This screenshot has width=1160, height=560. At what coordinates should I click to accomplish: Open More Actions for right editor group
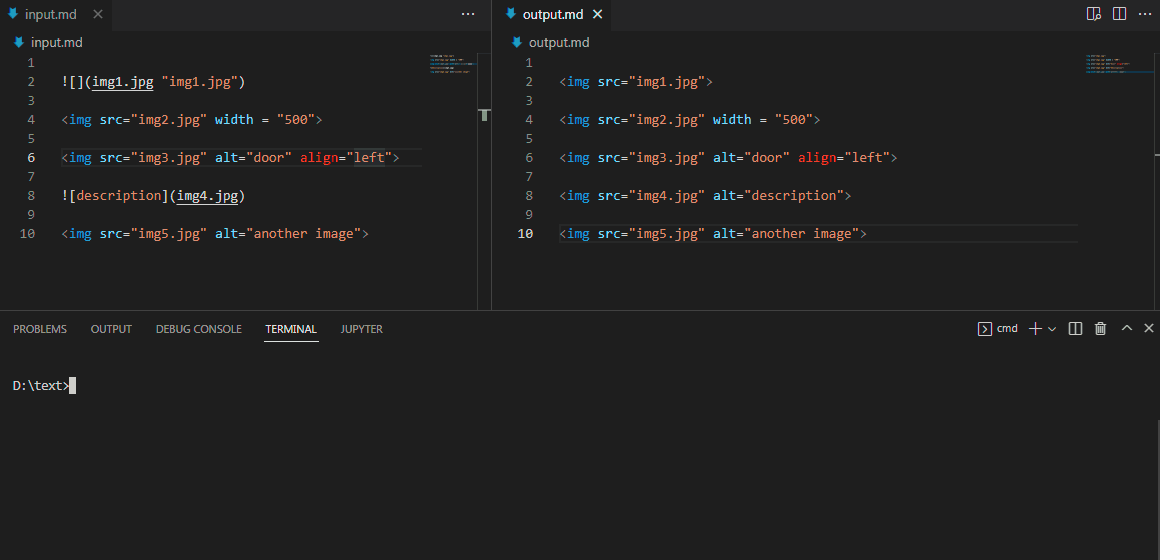tap(1145, 14)
